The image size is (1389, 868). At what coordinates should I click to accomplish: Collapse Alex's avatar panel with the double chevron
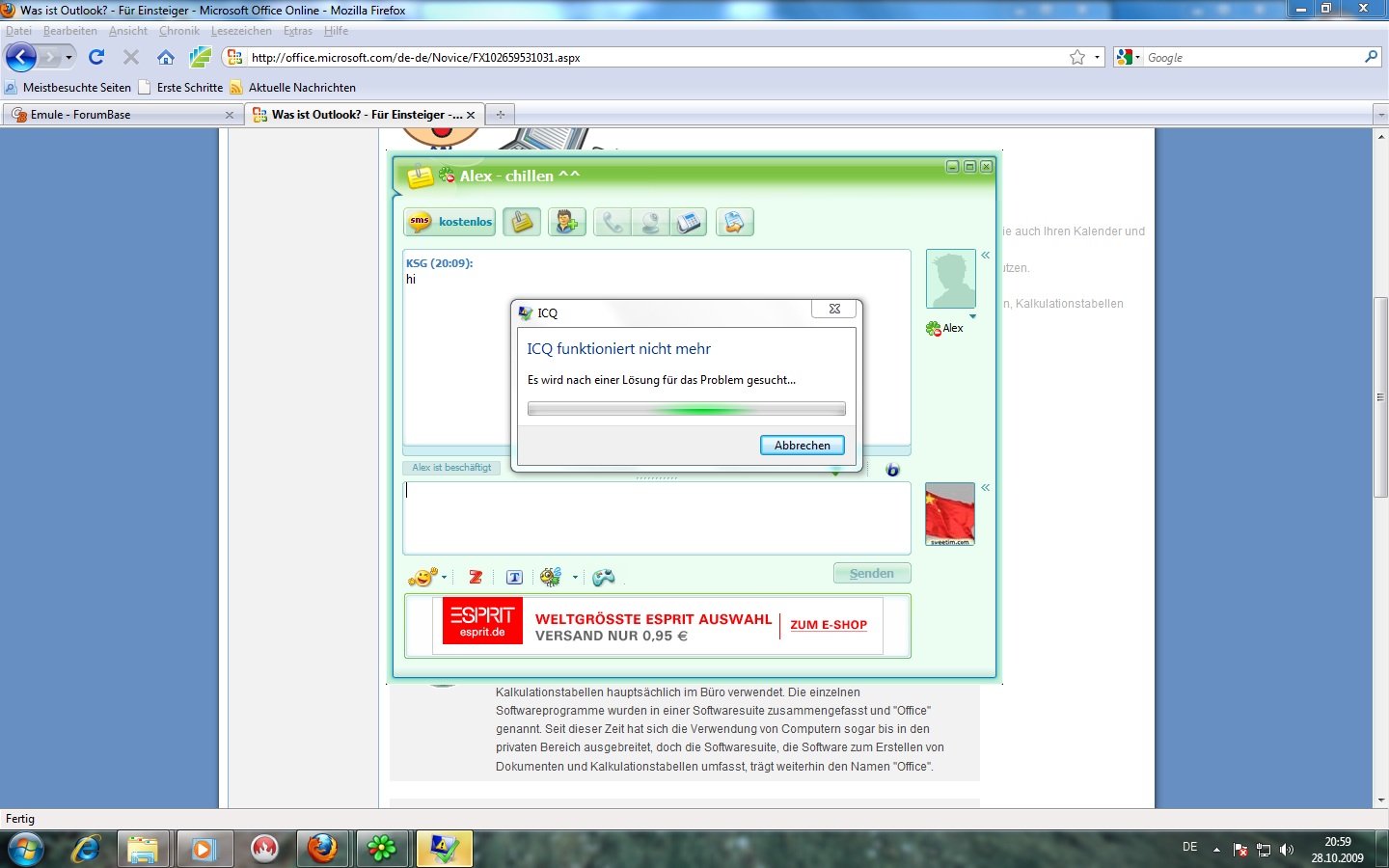pyautogui.click(x=986, y=256)
